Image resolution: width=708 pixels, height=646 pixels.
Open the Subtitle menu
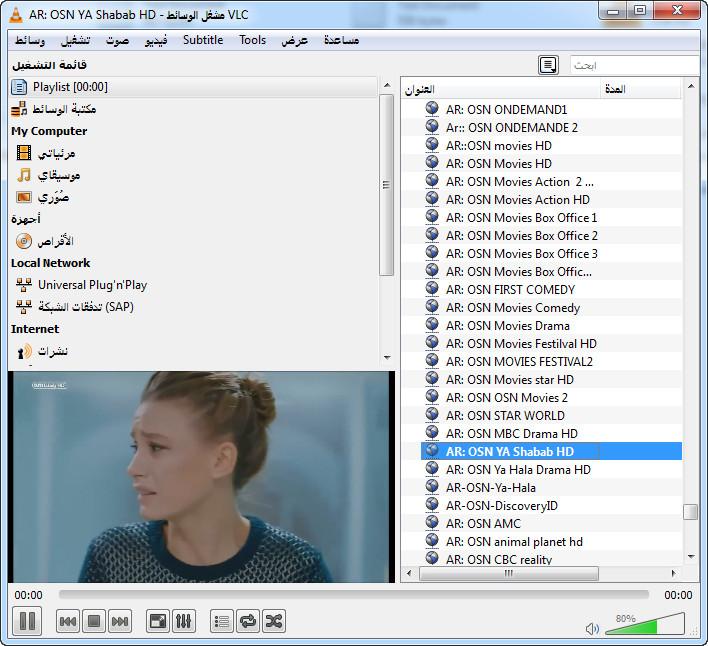point(203,40)
